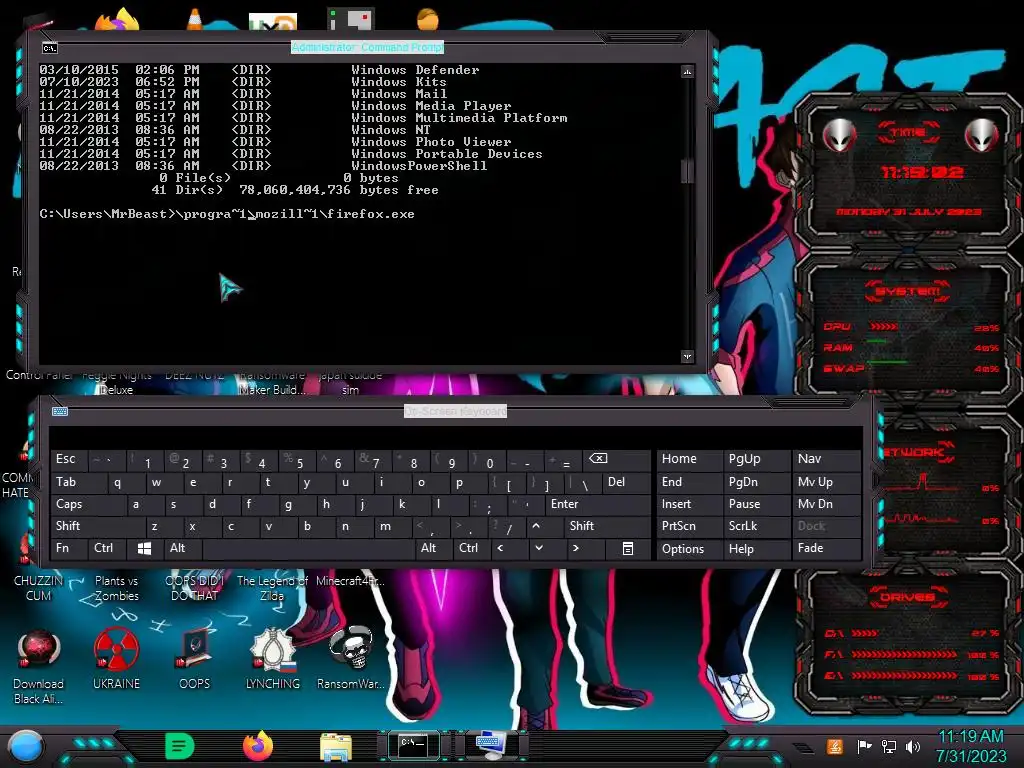
Task: Click the right arrow key on keyboard
Action: (x=584, y=549)
